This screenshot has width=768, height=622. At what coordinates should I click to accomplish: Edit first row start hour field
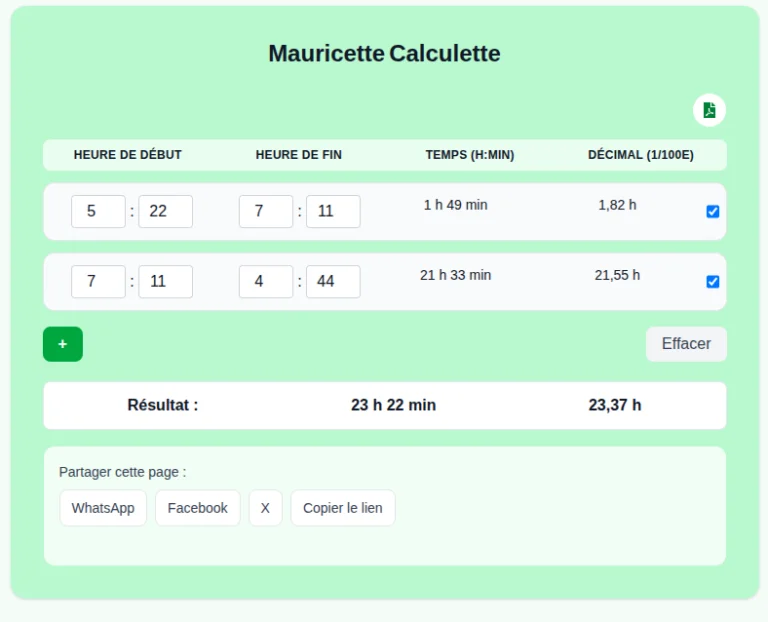tap(98, 212)
